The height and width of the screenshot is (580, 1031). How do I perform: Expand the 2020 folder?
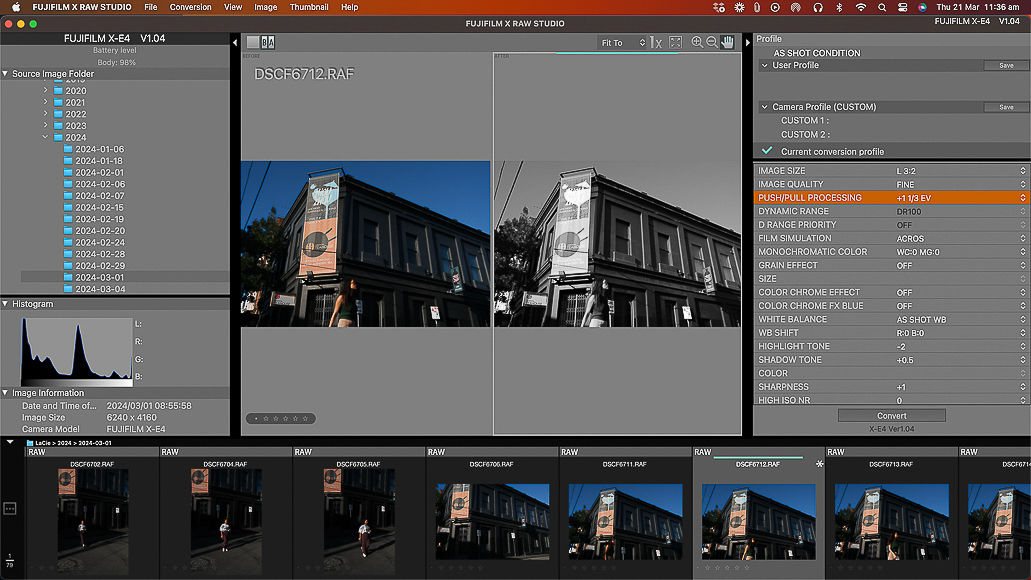pyautogui.click(x=45, y=90)
